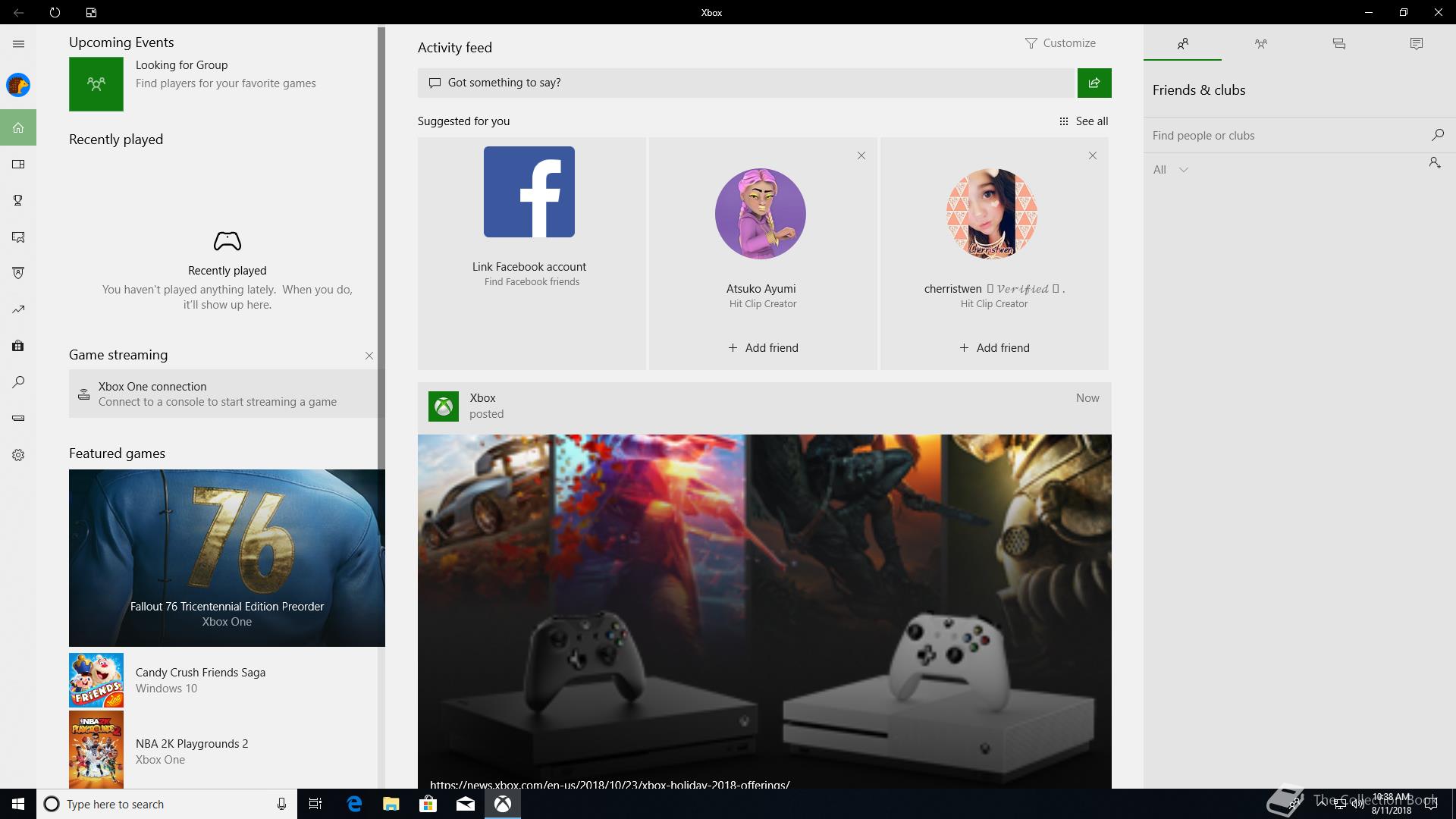Open Microsoft Store from the taskbar
Screen dimensions: 1456x819
(428, 804)
